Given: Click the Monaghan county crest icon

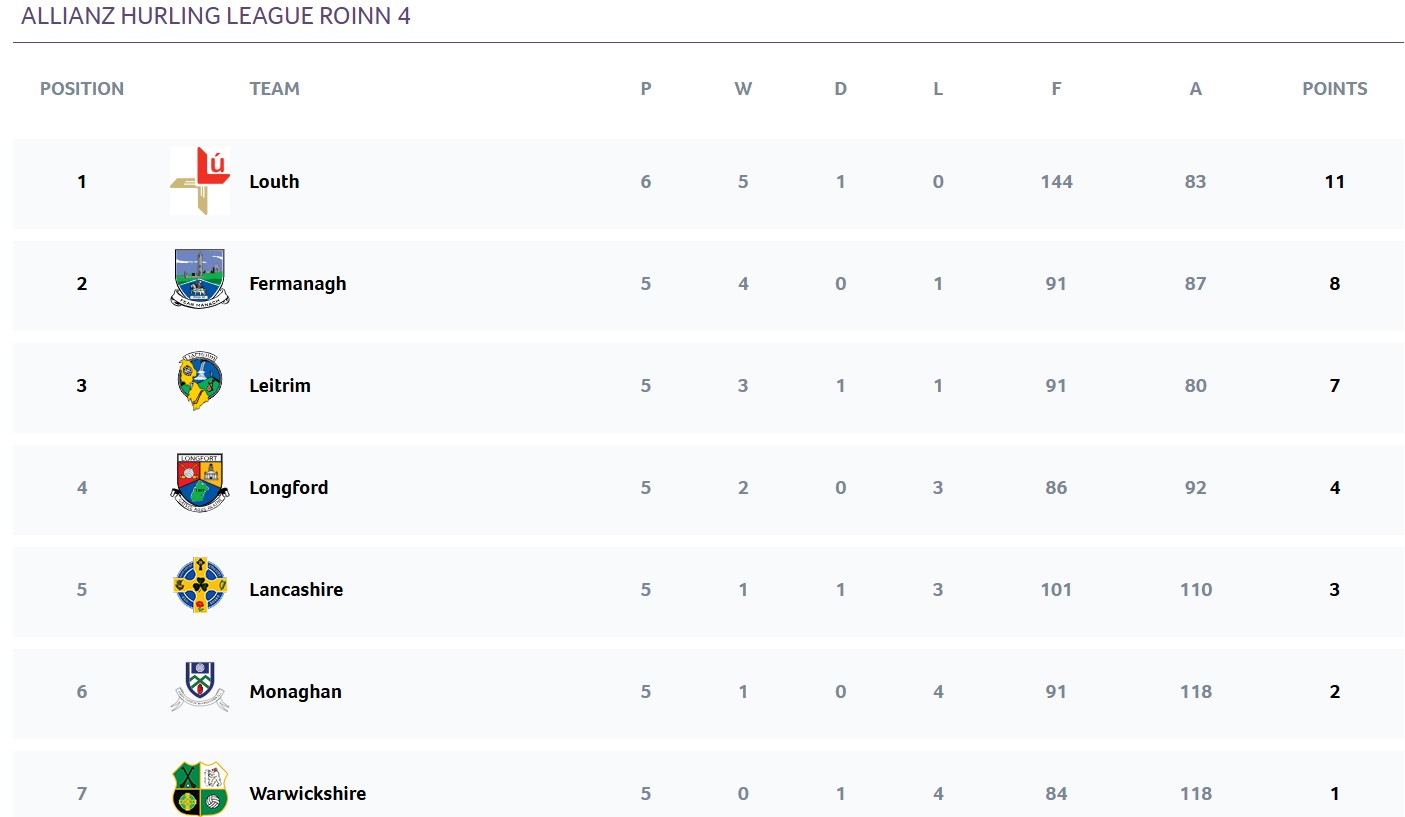Looking at the screenshot, I should pos(200,687).
